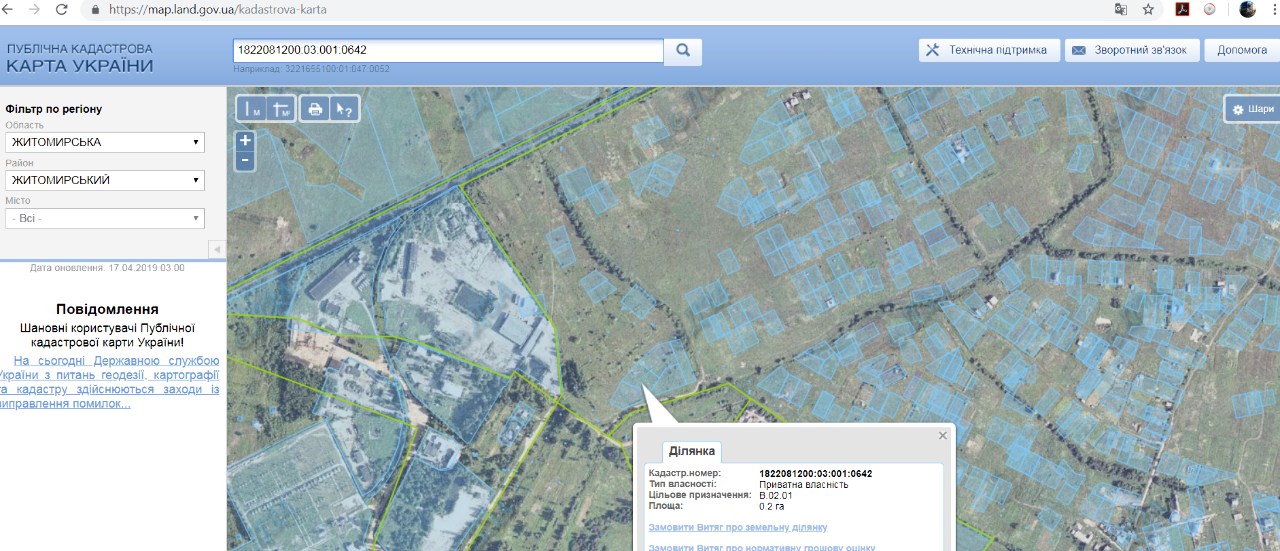Click the Фільтр по регіону heading
Screen dimensions: 1280x551
[x=53, y=109]
